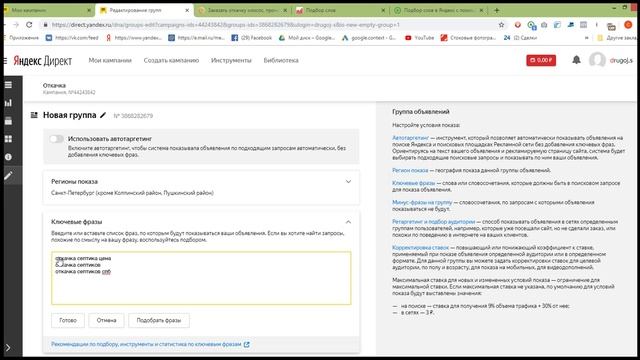The image size is (640, 360).
Task: Open the Facebook bookmark
Action: tap(251, 38)
